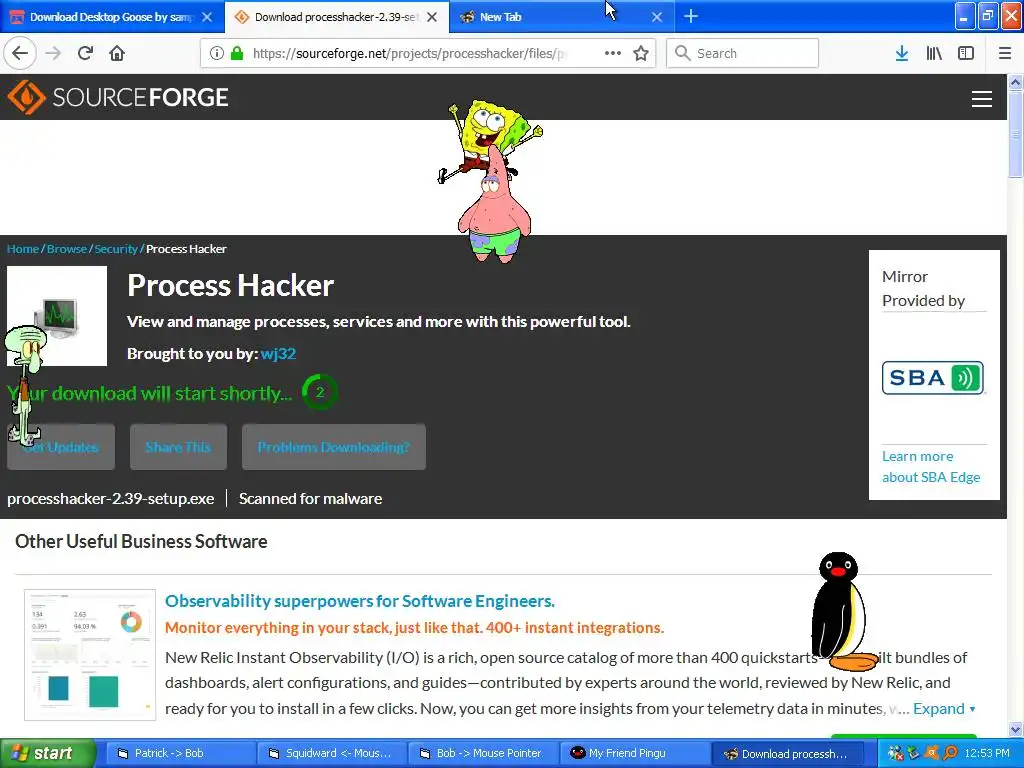Toggle the sidebar view icon
Viewport: 1024px width, 768px height.
pyautogui.click(x=966, y=53)
